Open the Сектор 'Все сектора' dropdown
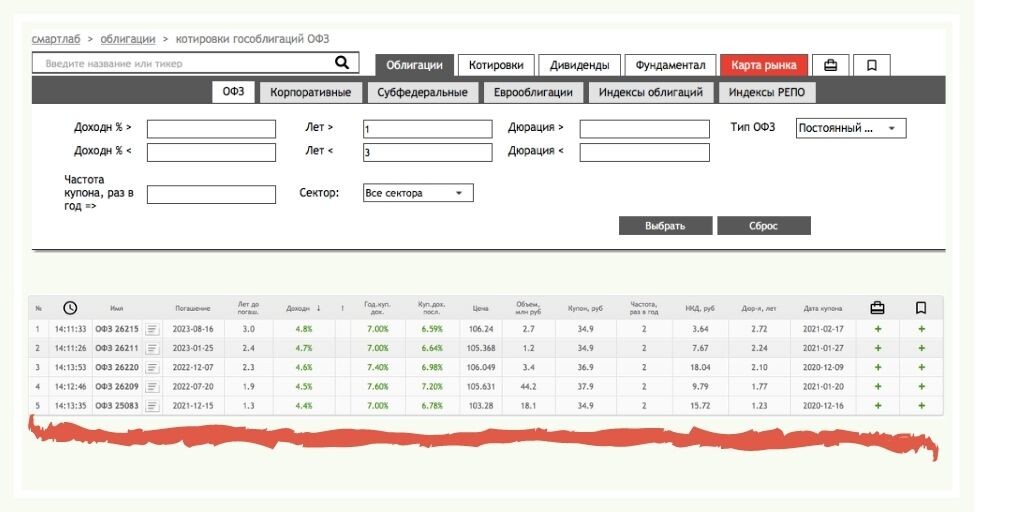The image size is (1024, 512). [418, 193]
